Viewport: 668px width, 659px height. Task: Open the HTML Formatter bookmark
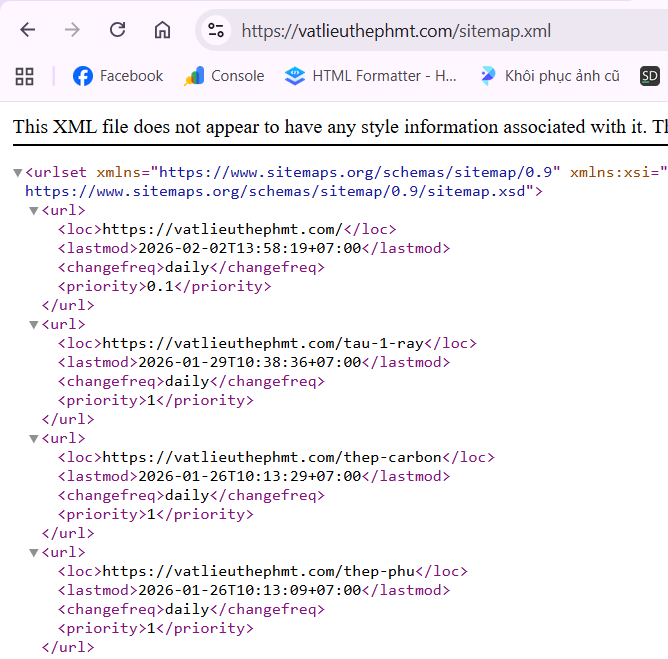(x=371, y=76)
